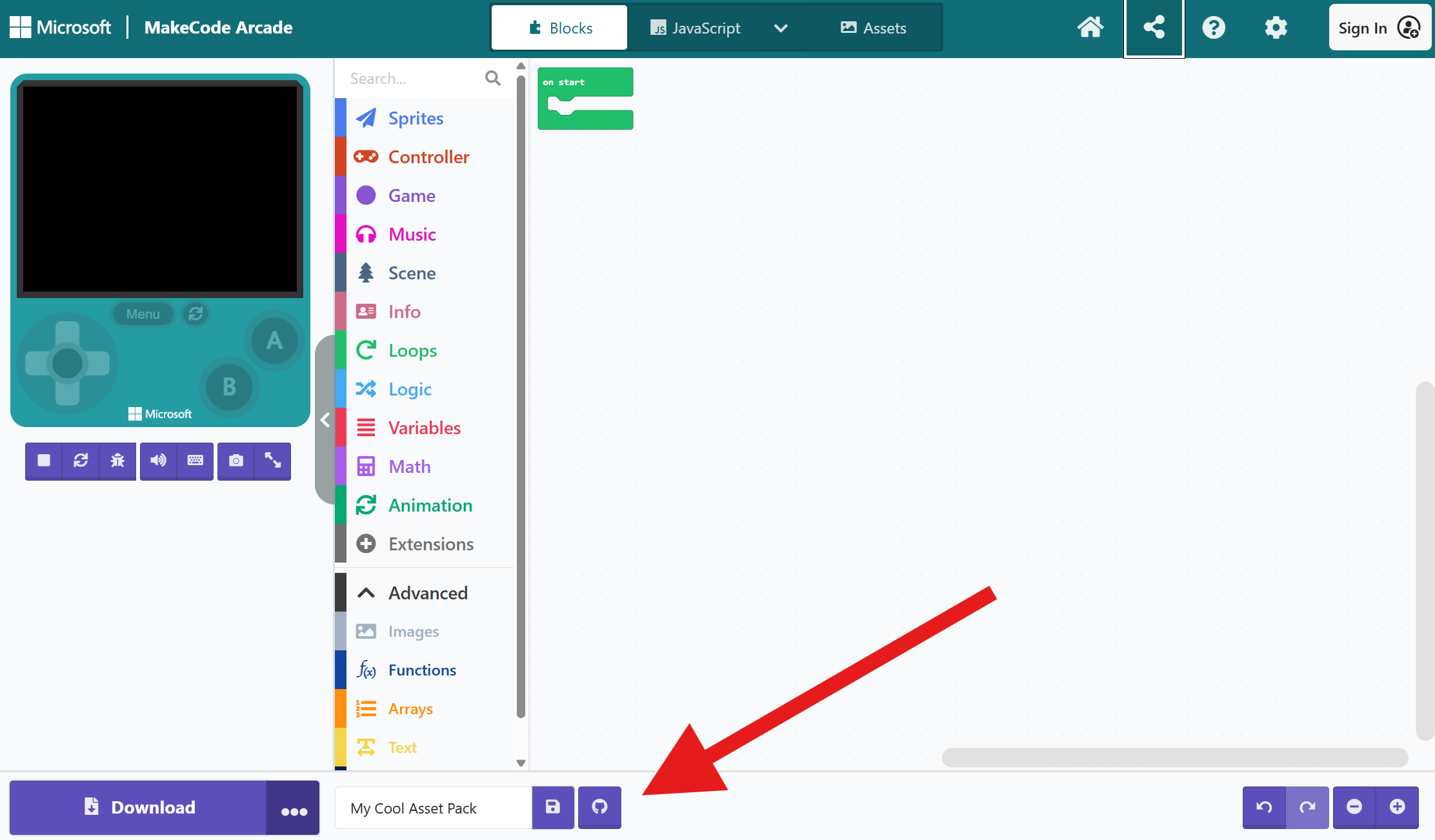Open the share project icon
Screen dimensions: 1435x840
[x=1154, y=28]
